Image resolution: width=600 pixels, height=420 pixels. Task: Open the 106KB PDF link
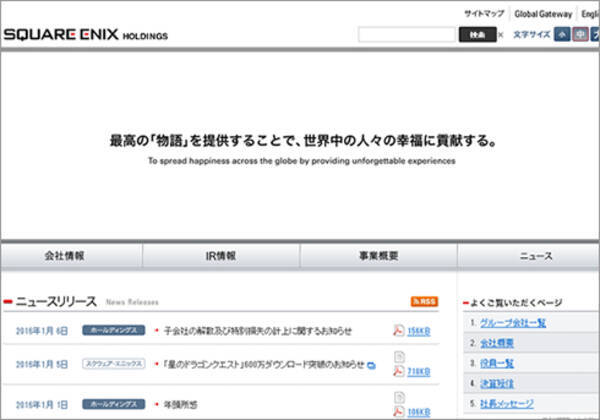[x=419, y=412]
